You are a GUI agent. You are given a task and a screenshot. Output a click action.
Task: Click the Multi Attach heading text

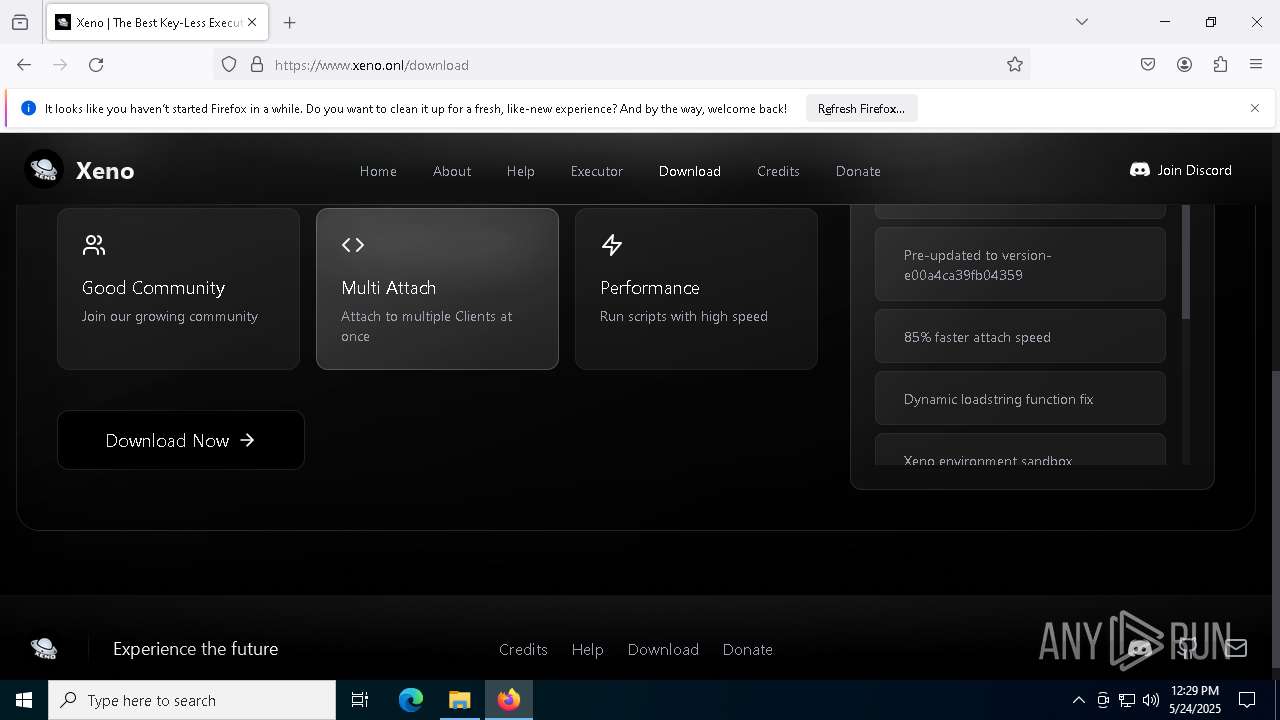point(388,288)
